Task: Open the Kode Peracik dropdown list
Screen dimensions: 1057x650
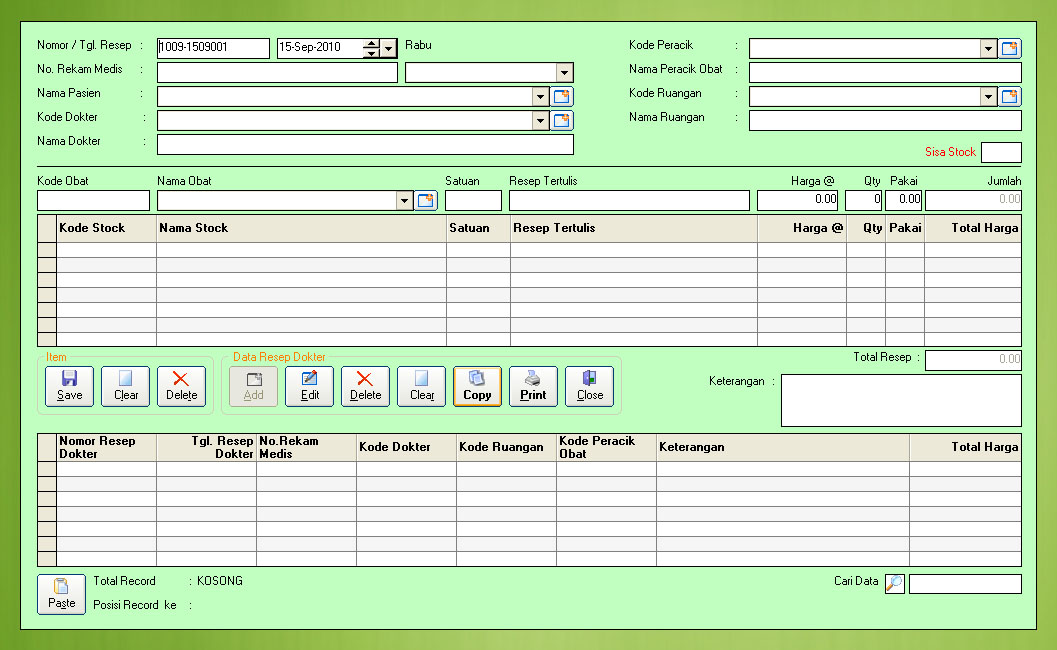Action: 988,49
